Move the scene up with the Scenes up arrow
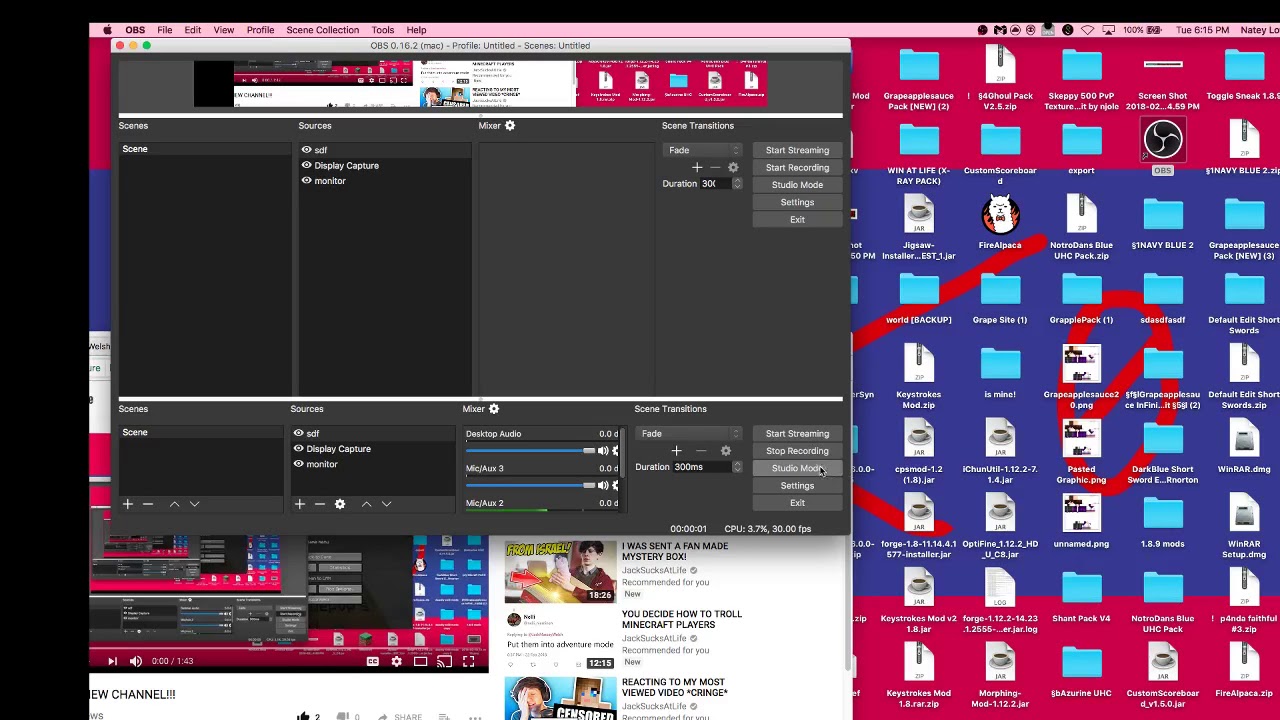The height and width of the screenshot is (720, 1280). (x=174, y=504)
